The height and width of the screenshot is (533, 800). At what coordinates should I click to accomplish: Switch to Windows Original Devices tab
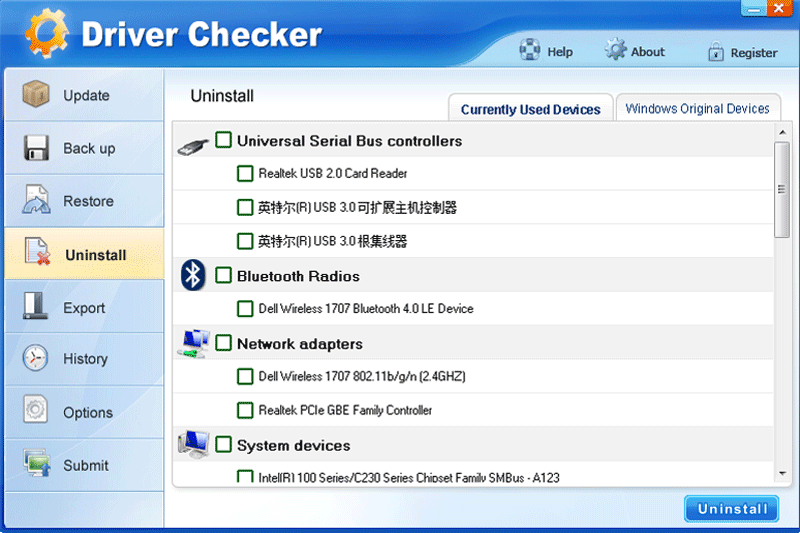pos(697,108)
